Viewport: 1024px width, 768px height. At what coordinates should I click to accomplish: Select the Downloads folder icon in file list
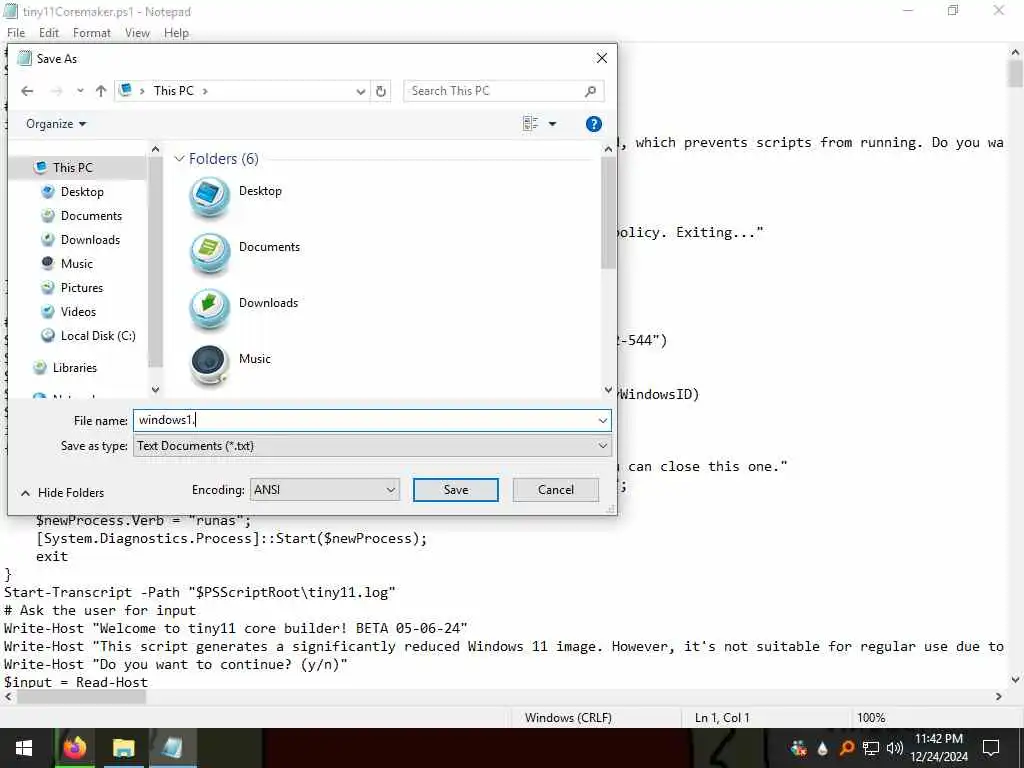[x=210, y=309]
